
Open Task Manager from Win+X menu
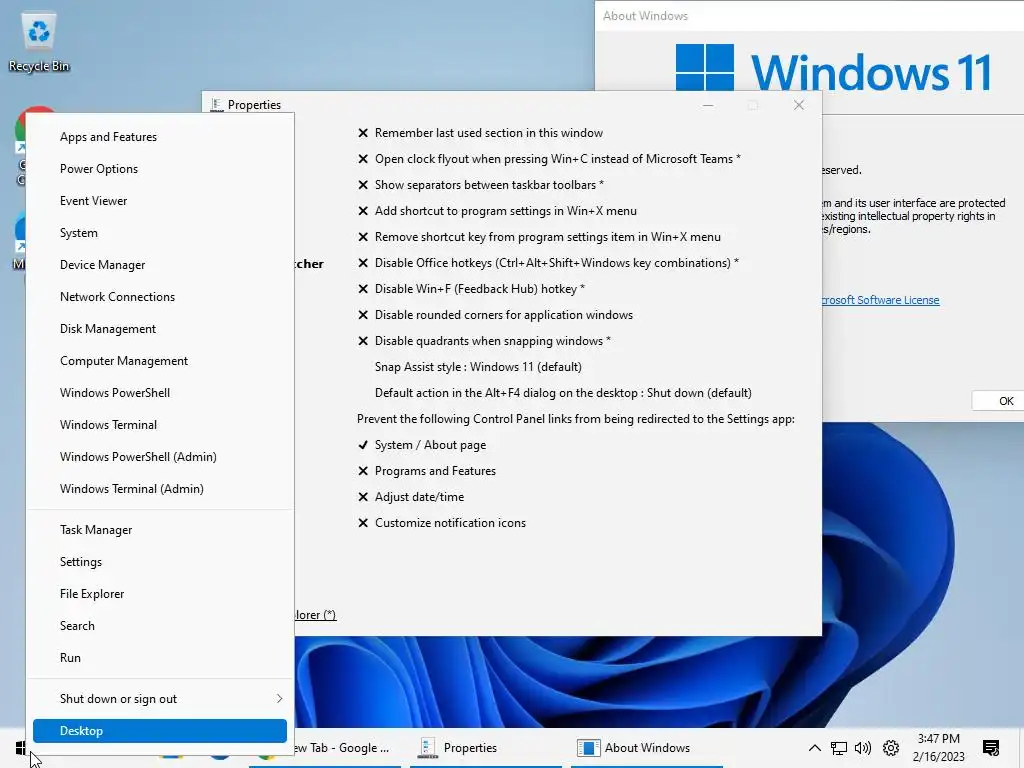click(x=160, y=530)
